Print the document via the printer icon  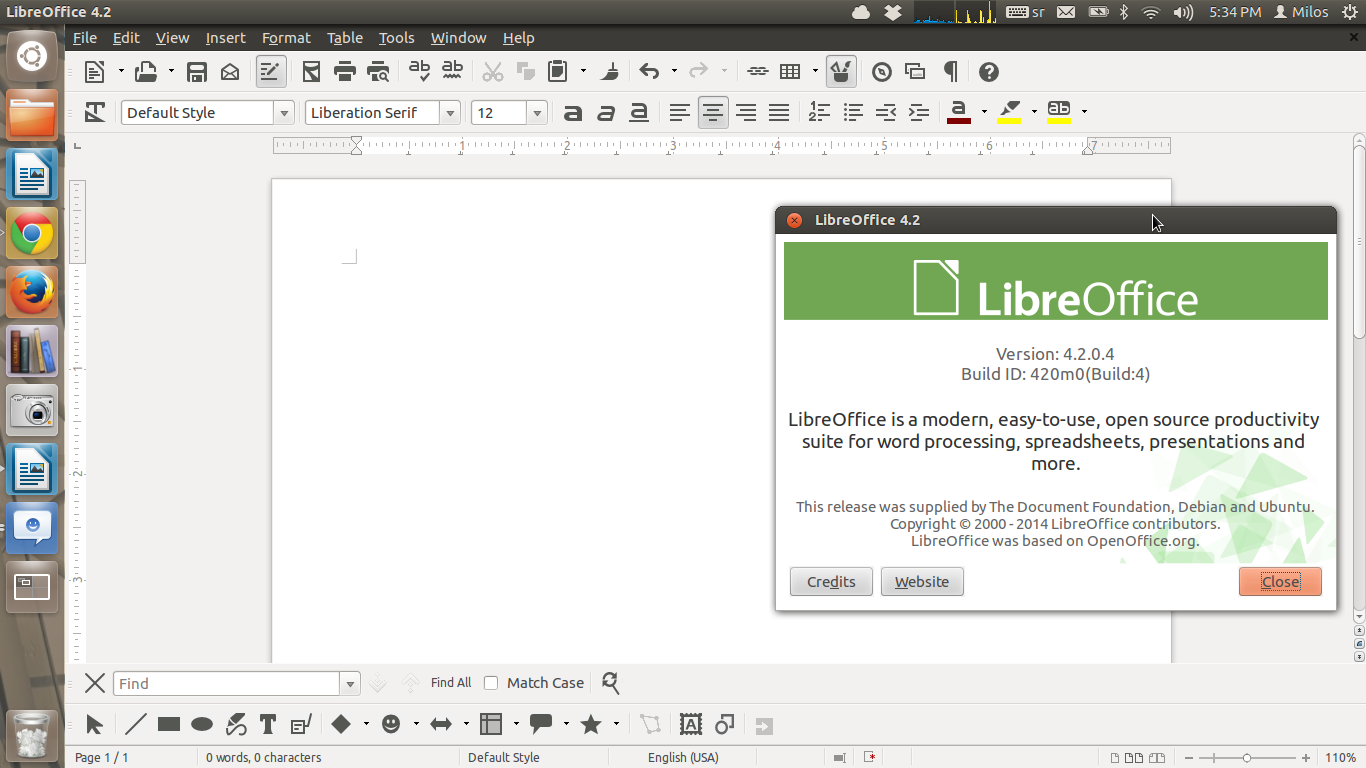345,71
